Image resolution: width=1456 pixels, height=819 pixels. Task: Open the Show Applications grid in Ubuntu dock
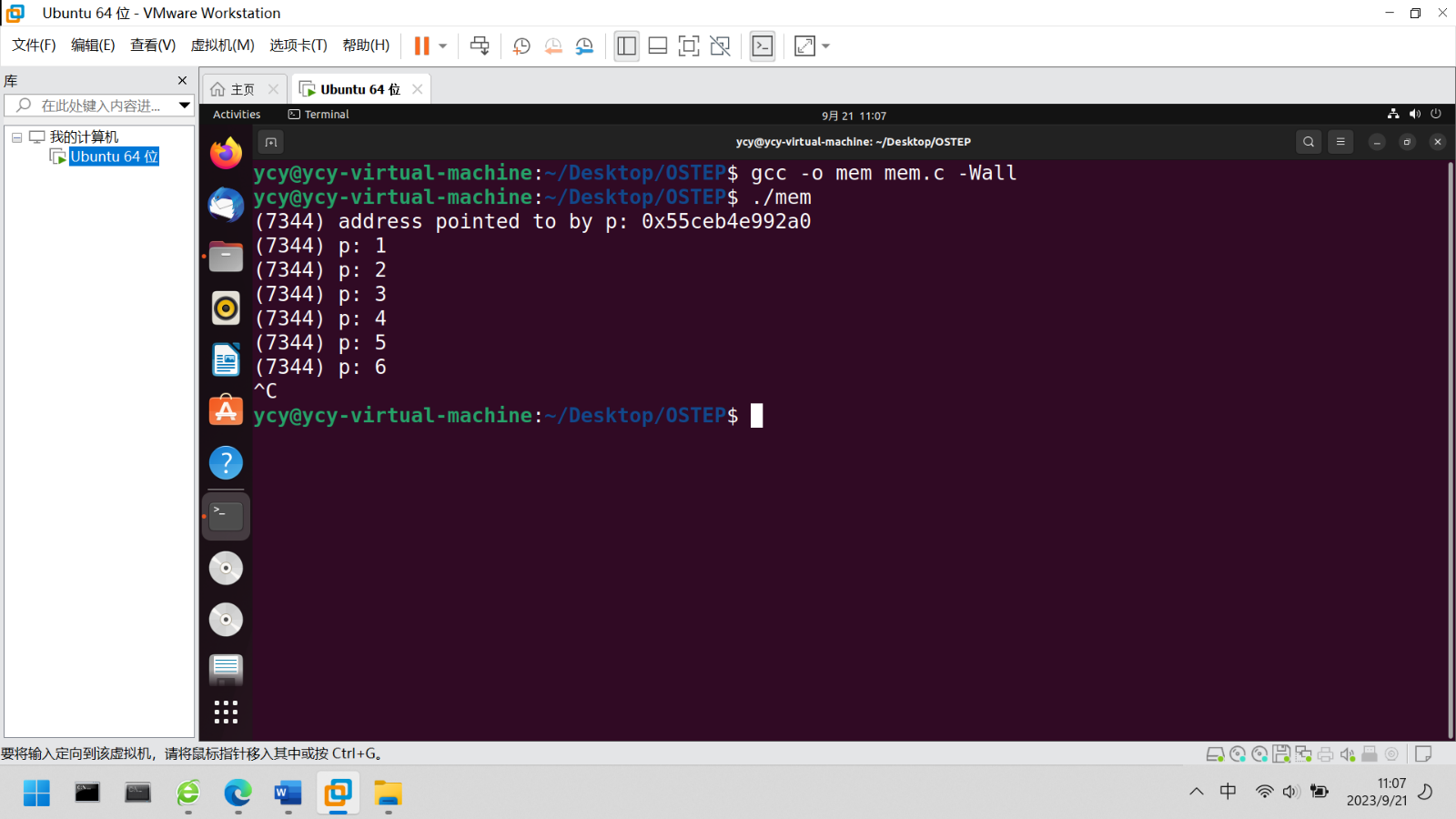tap(225, 711)
